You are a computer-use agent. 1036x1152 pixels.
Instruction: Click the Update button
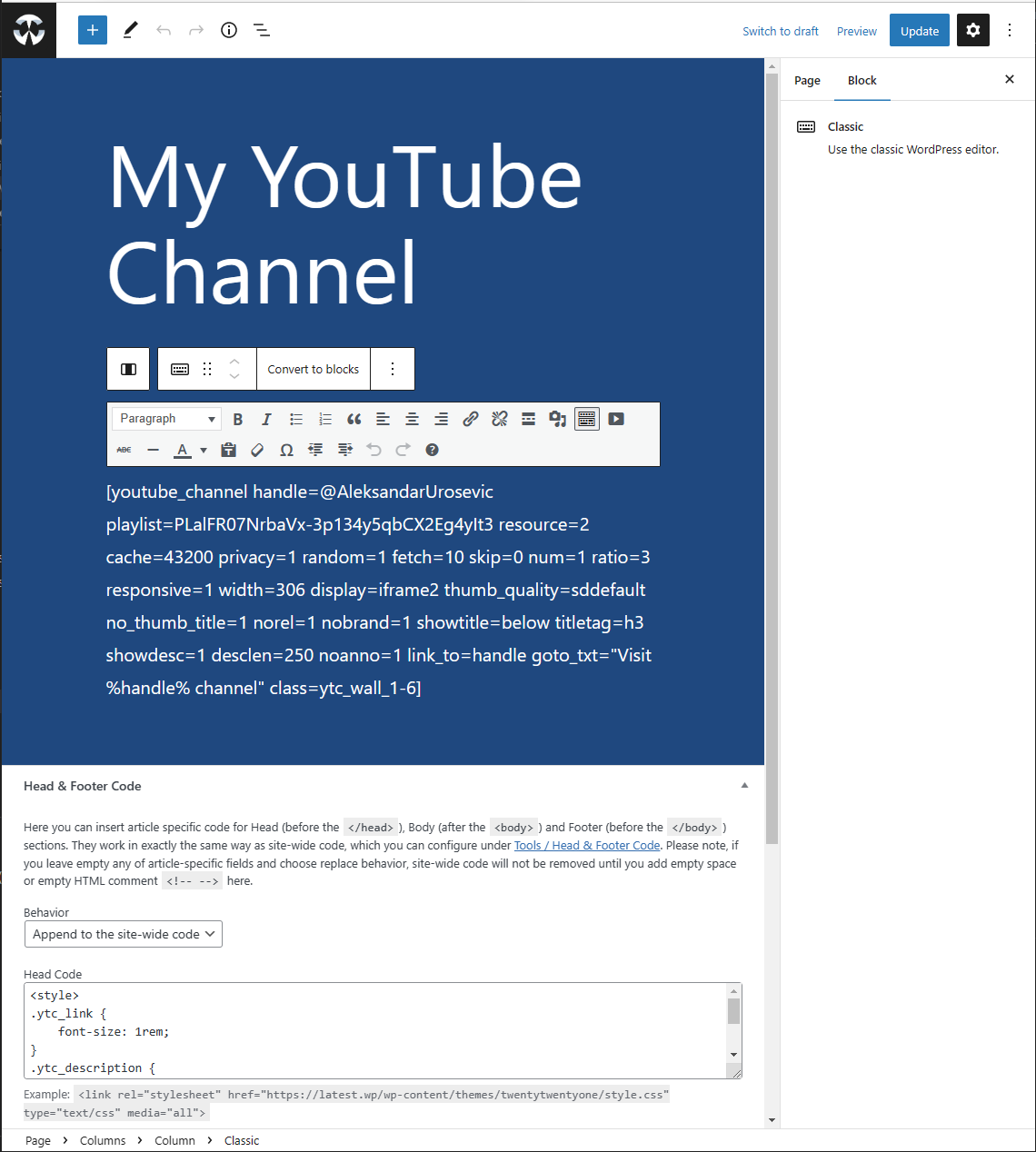pyautogui.click(x=920, y=31)
